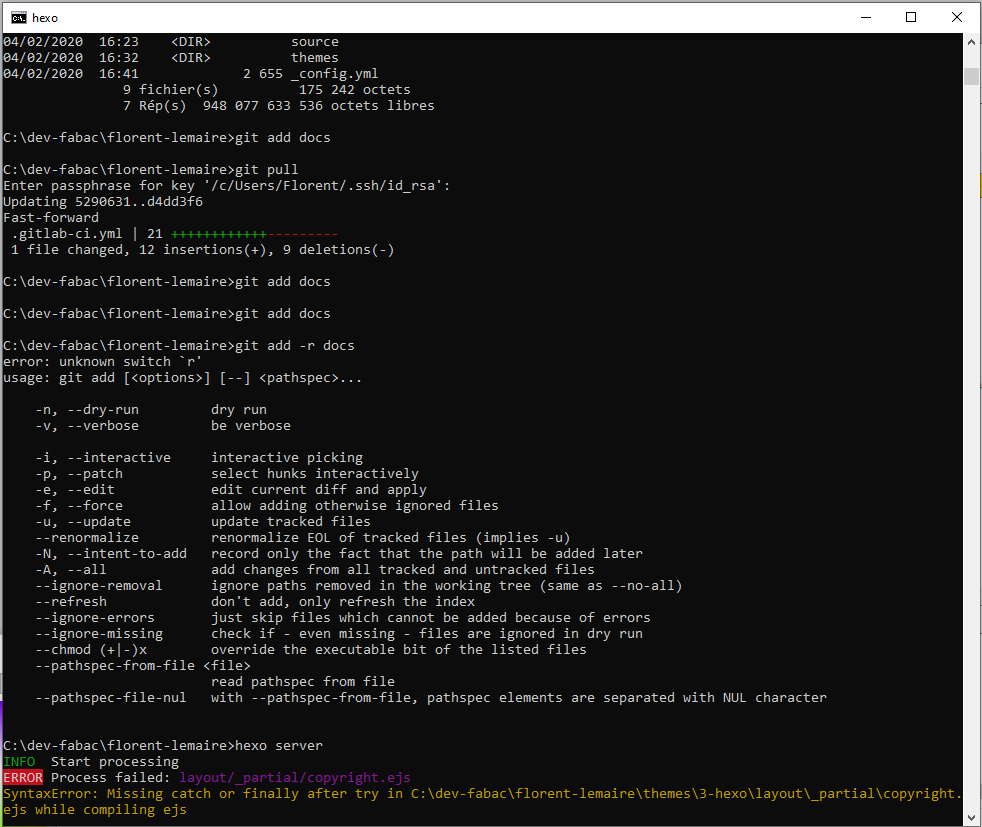Click the 'git pull' command line
Viewport: 982px width, 827px height.
click(150, 170)
